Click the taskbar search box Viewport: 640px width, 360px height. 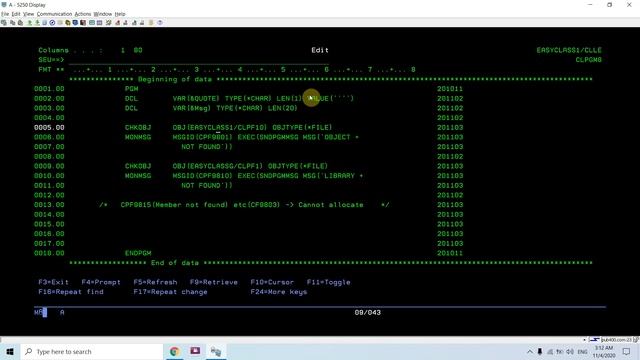pyautogui.click(x=91, y=351)
